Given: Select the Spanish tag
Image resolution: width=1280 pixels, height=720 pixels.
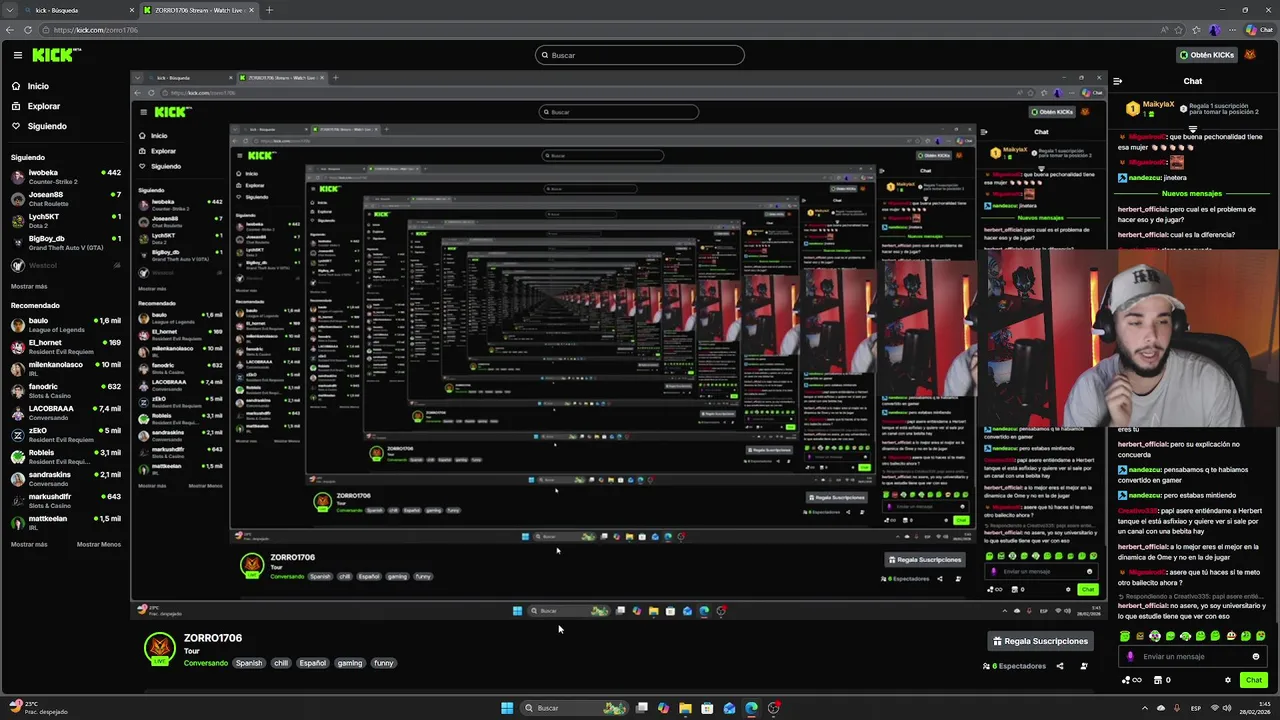Looking at the screenshot, I should tap(249, 663).
